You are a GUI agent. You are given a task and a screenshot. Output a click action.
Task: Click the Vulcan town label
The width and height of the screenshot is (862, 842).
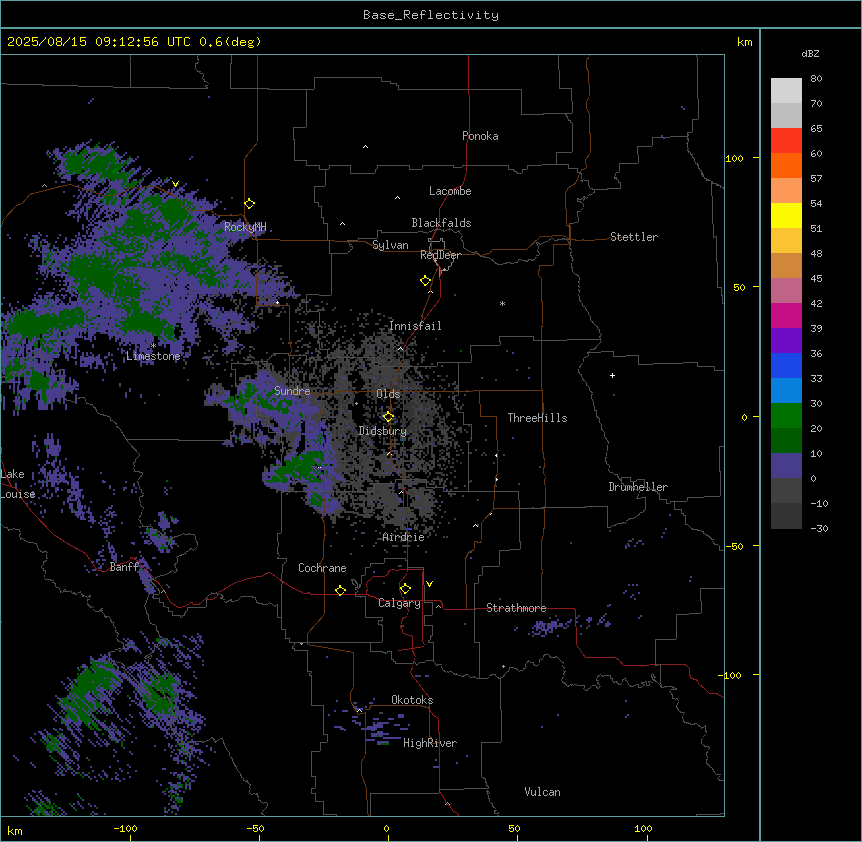tap(543, 792)
